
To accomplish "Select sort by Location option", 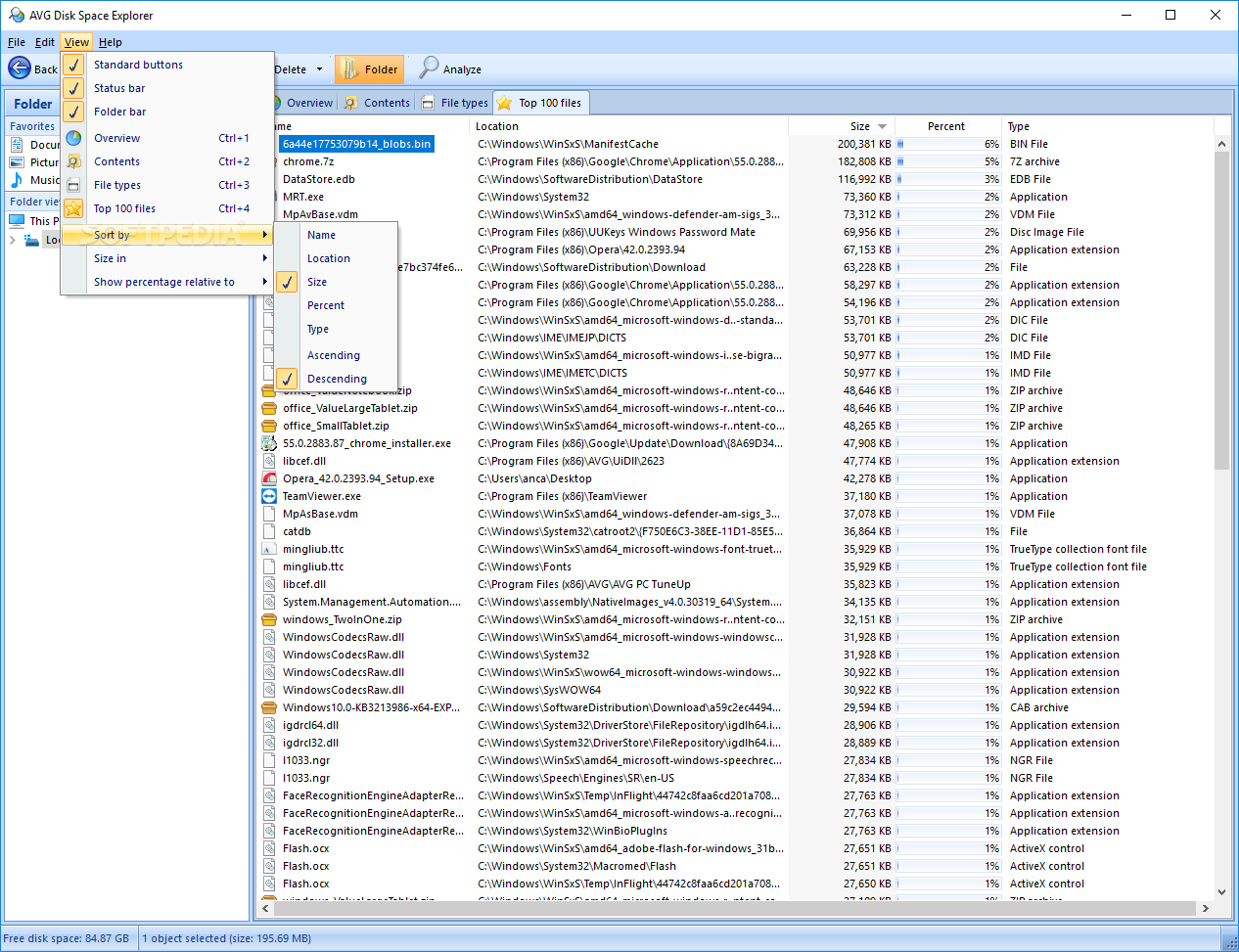I will 336,258.
